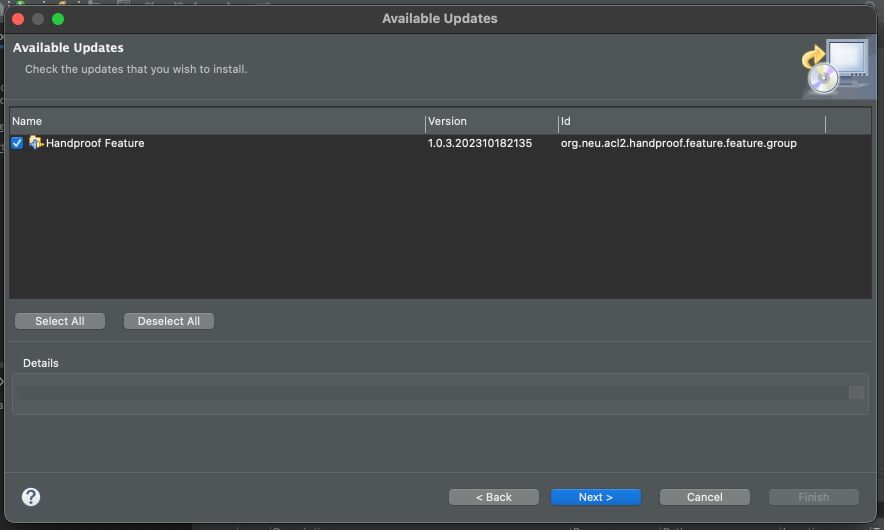Open help via the question mark icon
Screen dimensions: 884x530
31,497
